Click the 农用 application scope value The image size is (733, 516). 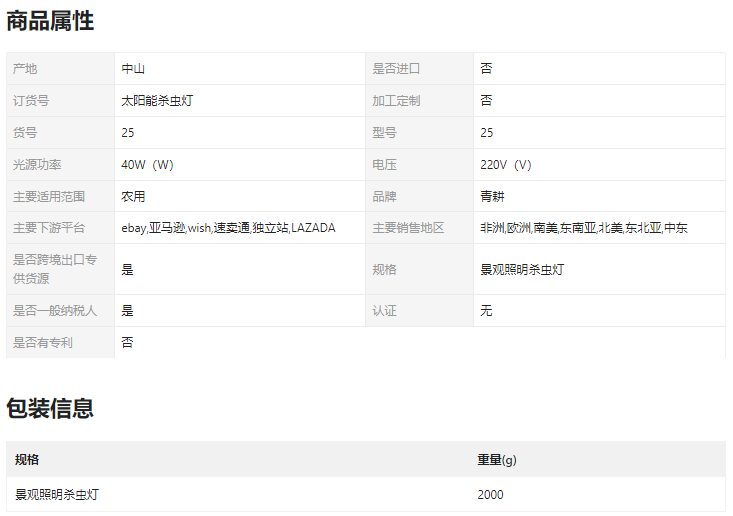(133, 197)
